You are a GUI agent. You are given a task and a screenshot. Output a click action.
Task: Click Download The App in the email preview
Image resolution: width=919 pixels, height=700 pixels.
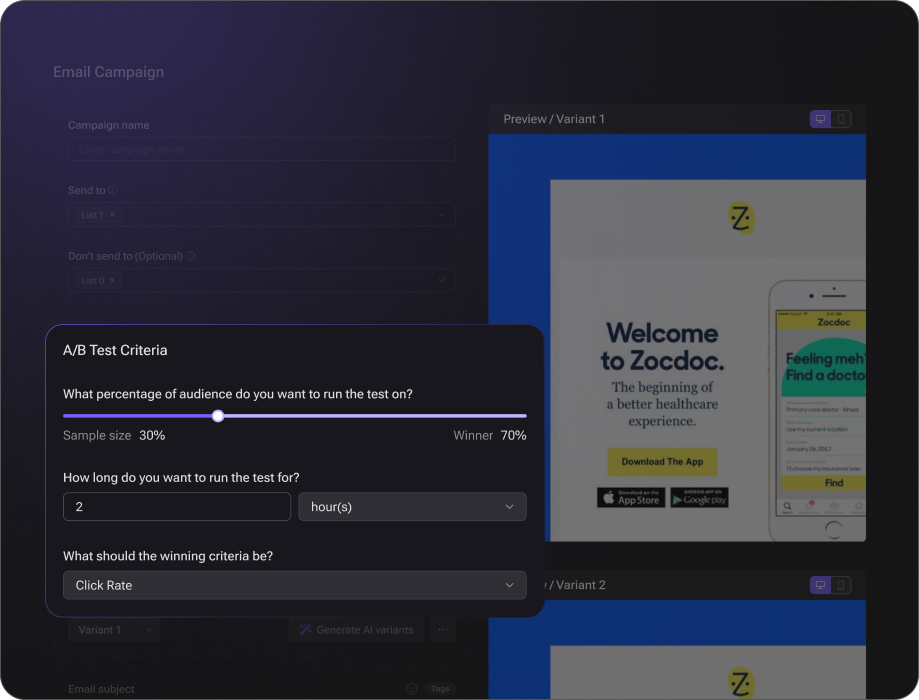[662, 462]
